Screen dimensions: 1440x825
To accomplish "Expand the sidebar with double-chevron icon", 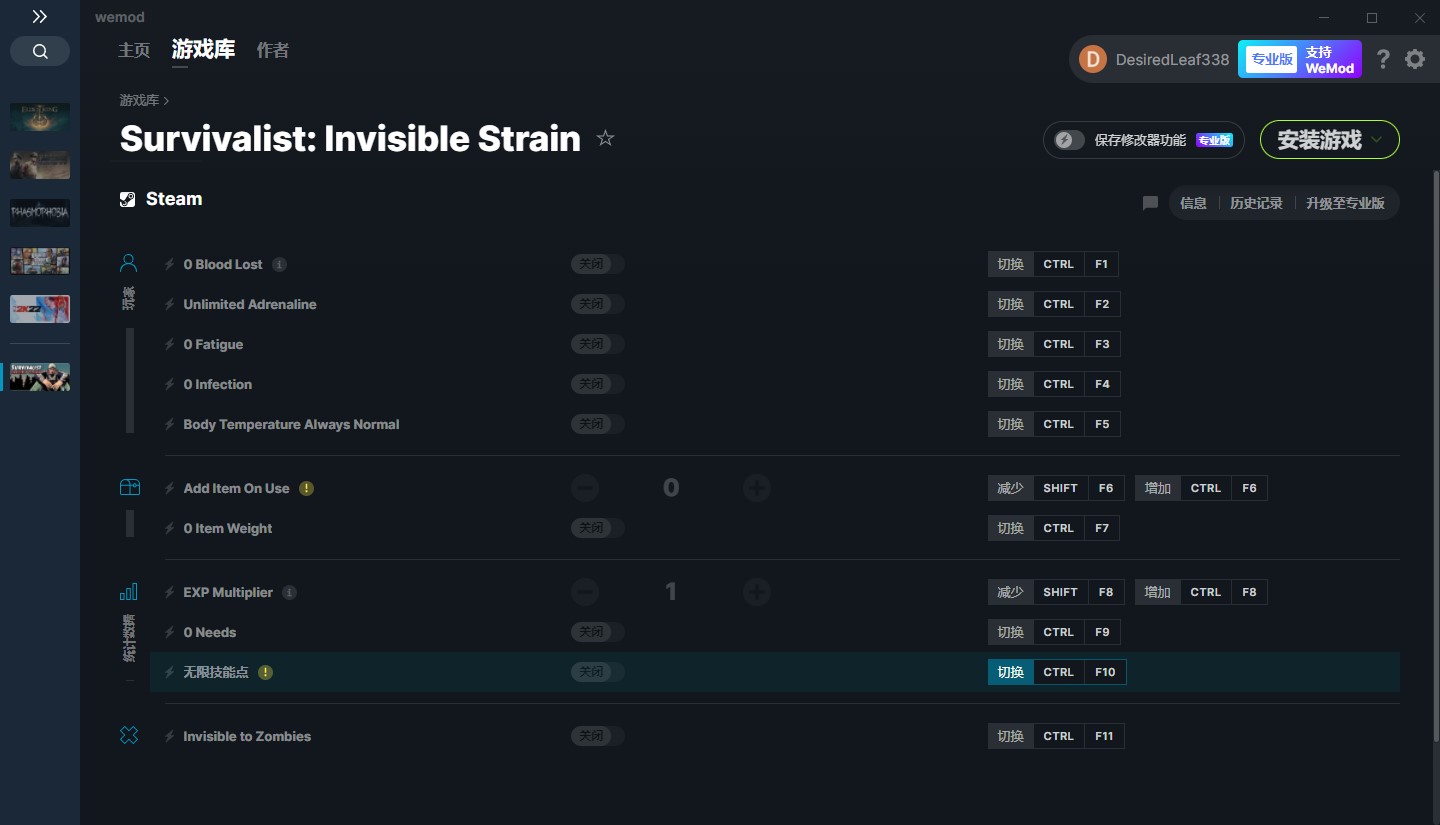I will [40, 17].
